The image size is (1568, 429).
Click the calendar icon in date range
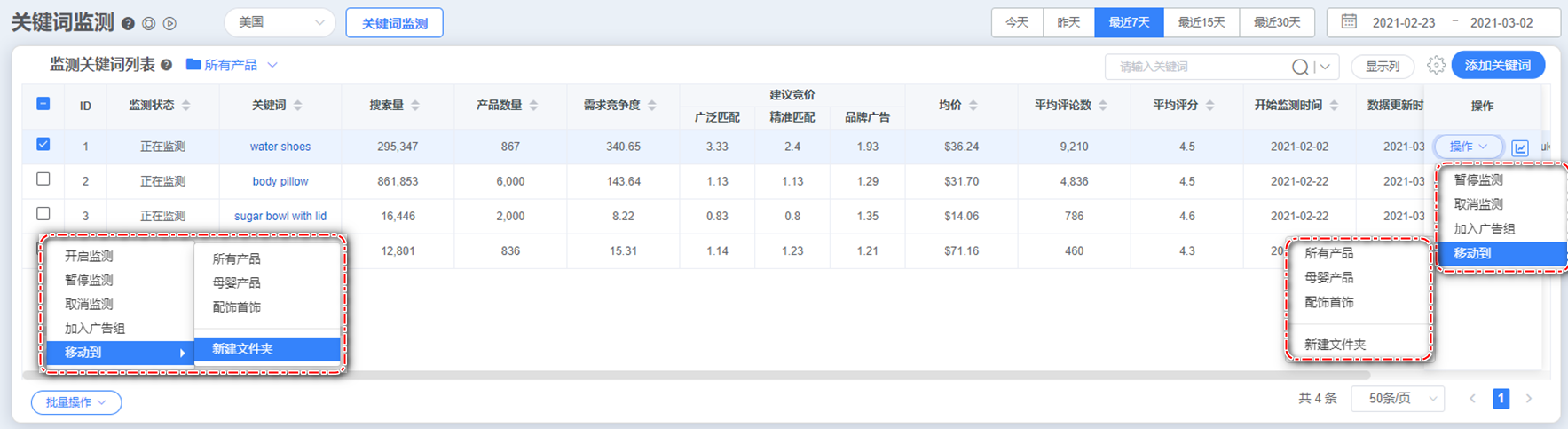[1349, 22]
